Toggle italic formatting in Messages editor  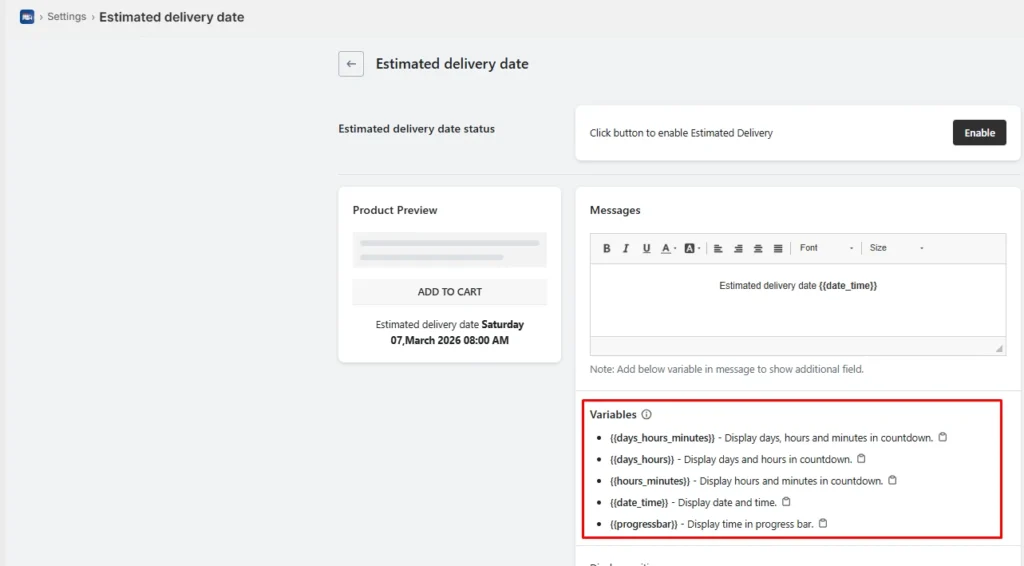[626, 248]
